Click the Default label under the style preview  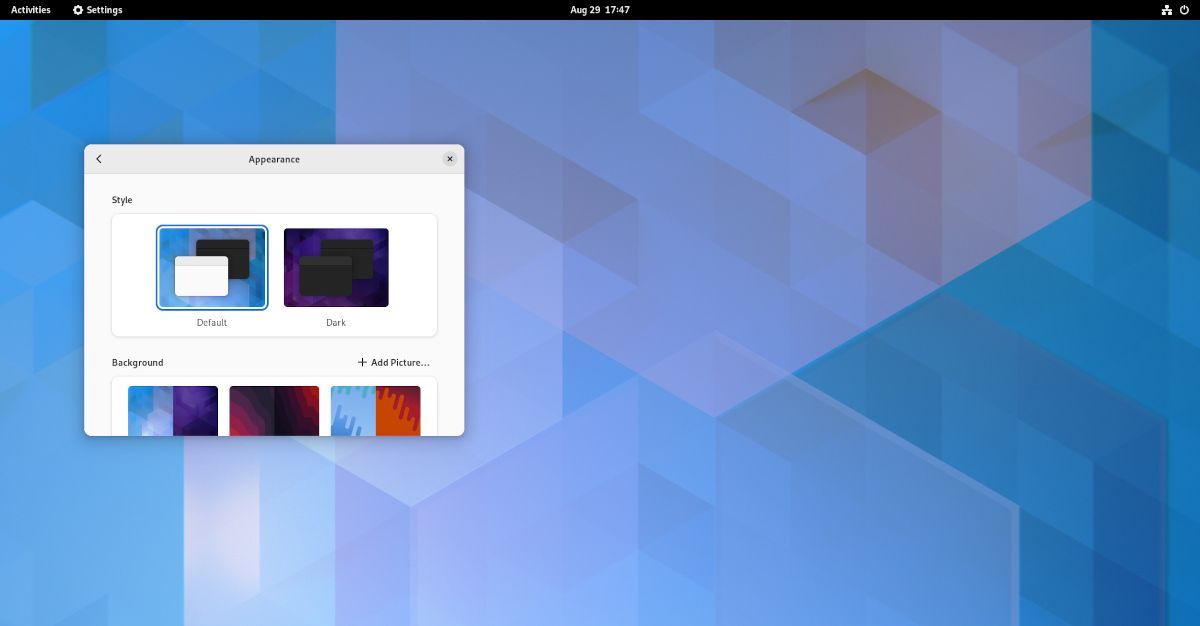tap(212, 323)
